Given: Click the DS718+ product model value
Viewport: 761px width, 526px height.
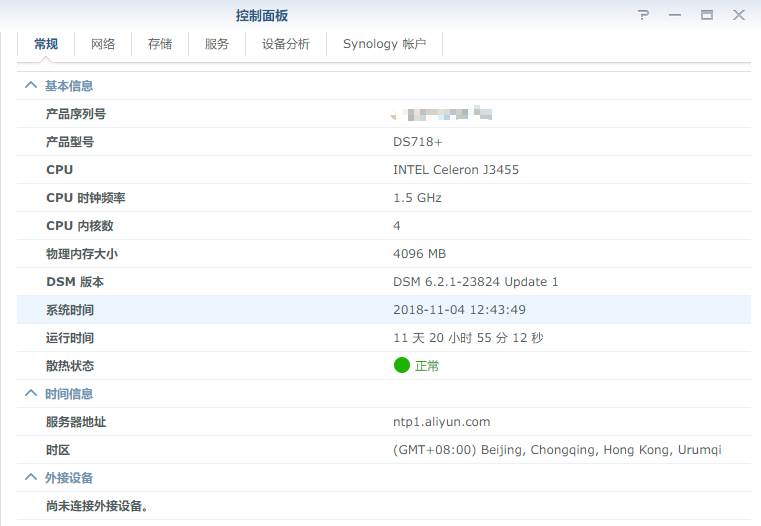Looking at the screenshot, I should click(417, 142).
